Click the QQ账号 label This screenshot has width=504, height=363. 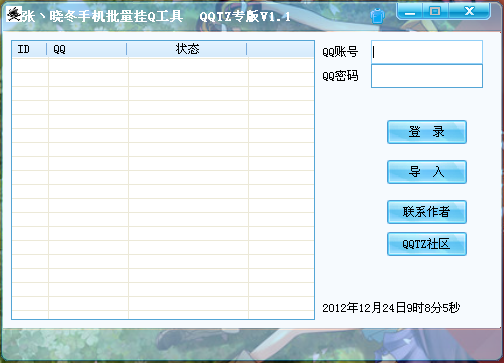(x=340, y=52)
